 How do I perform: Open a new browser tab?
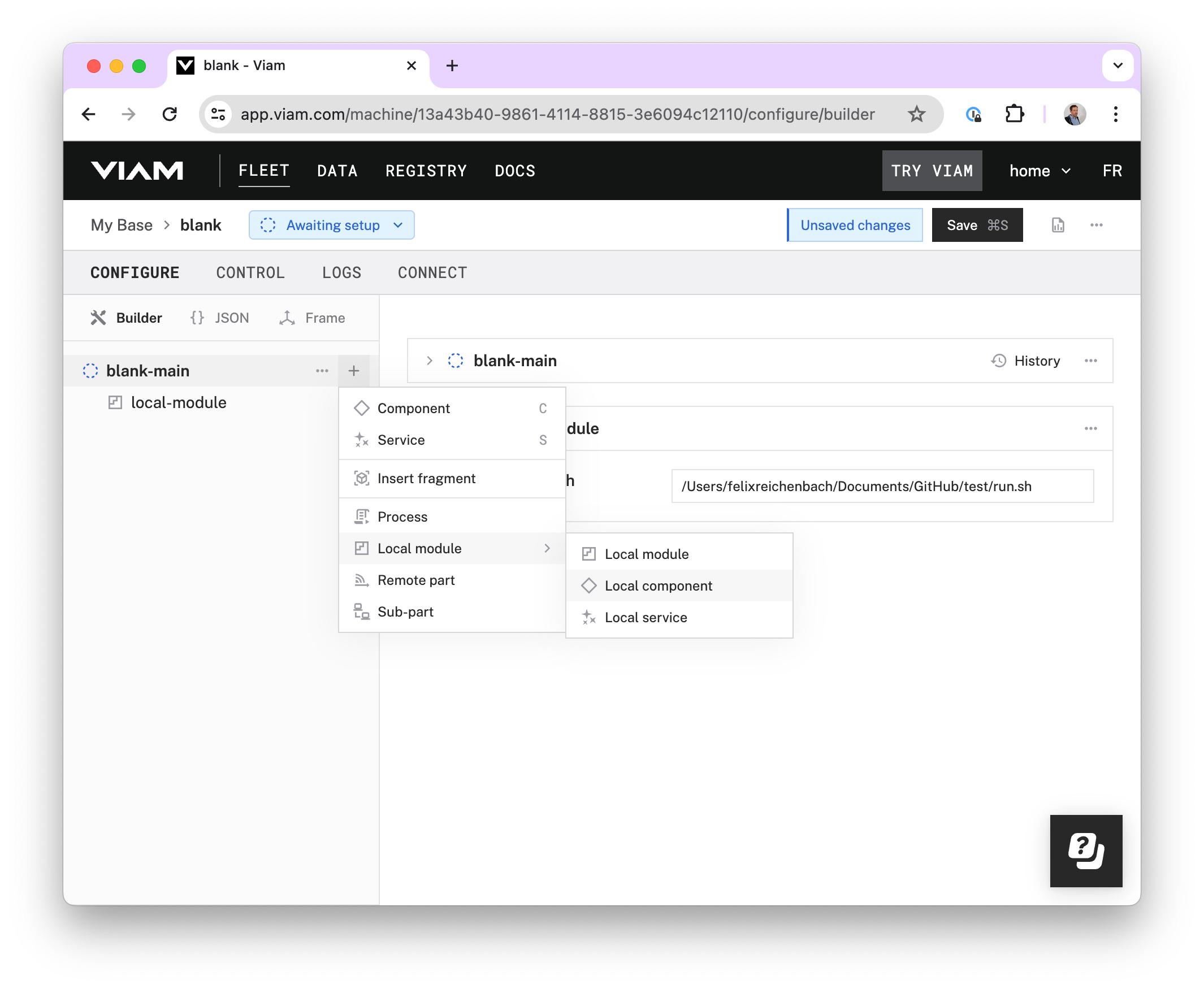[452, 66]
